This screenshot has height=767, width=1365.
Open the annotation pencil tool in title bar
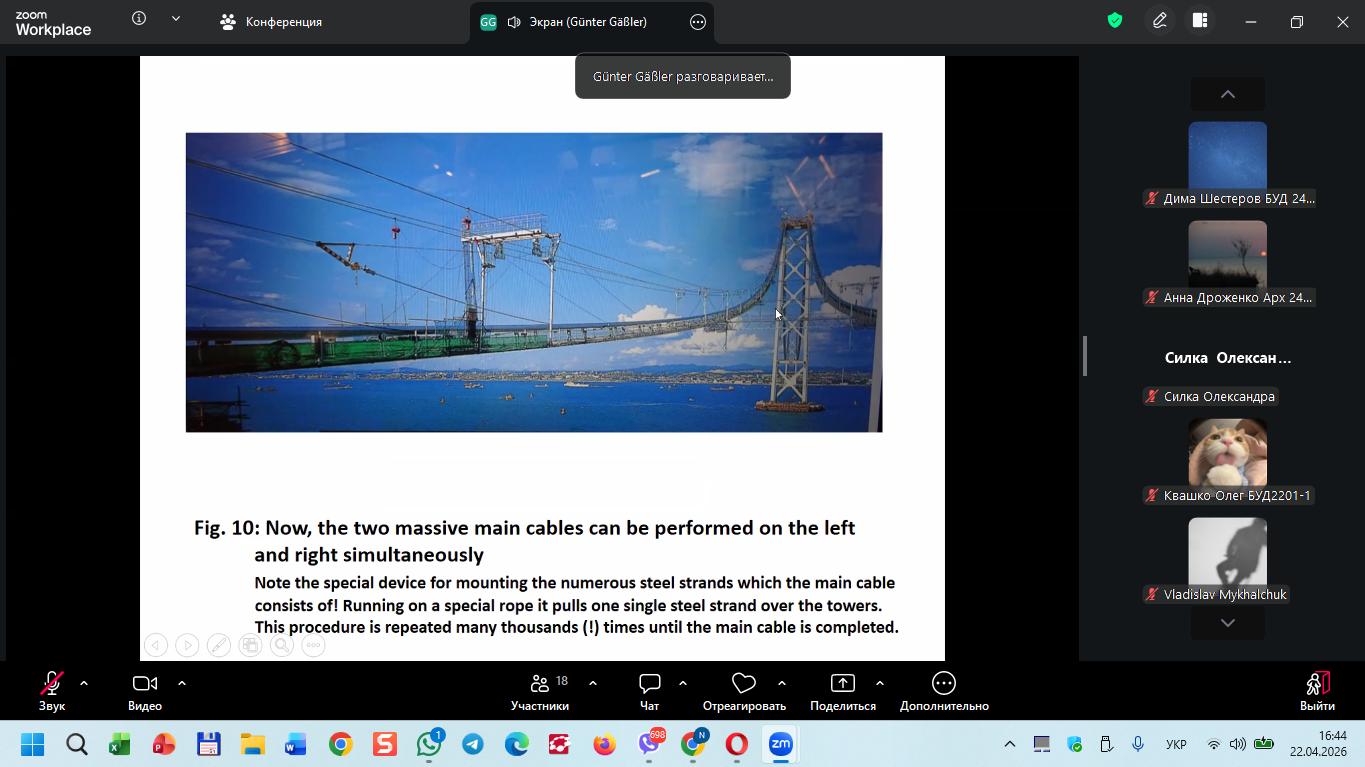coord(1160,21)
